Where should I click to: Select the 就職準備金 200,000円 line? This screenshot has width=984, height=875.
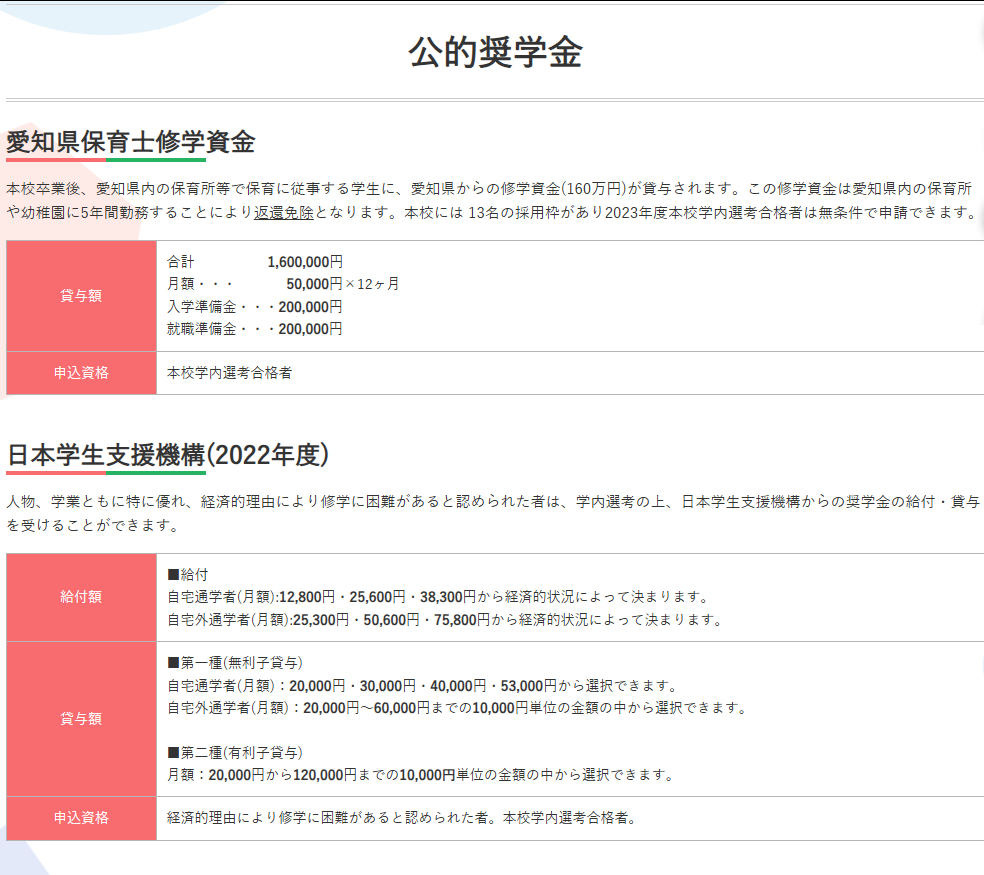255,329
